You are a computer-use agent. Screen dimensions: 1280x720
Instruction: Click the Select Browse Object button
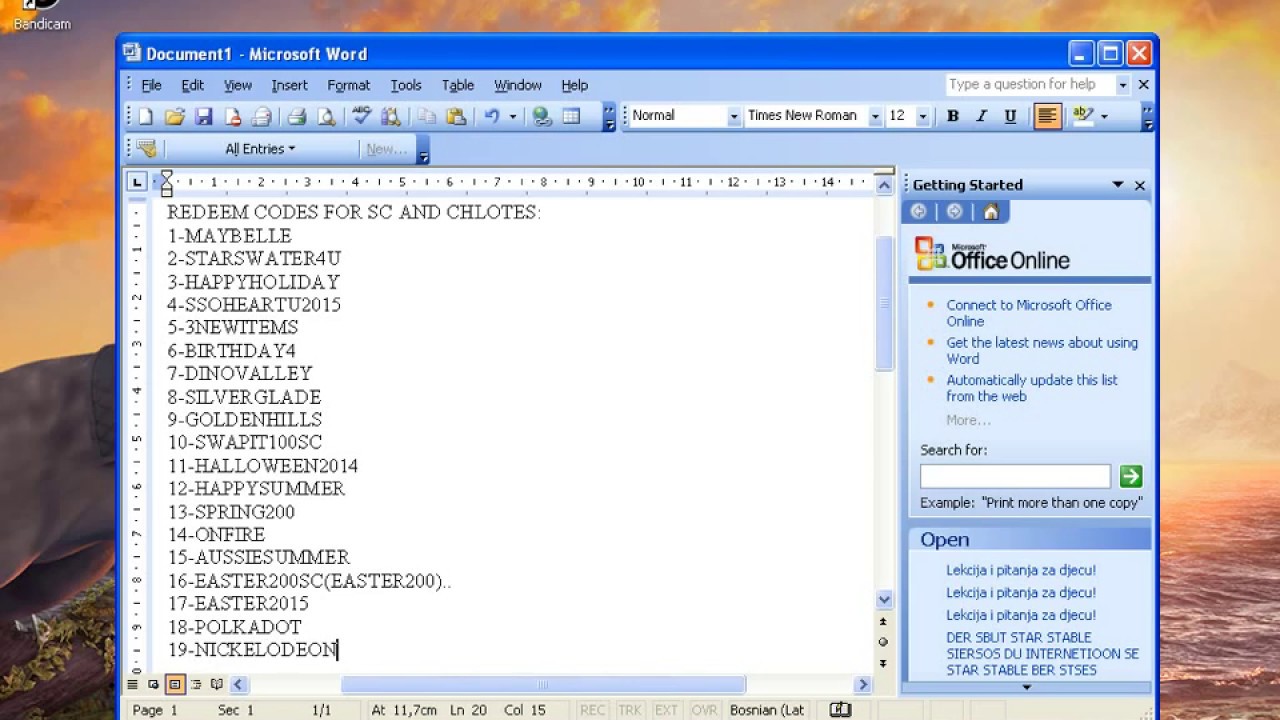[x=883, y=642]
